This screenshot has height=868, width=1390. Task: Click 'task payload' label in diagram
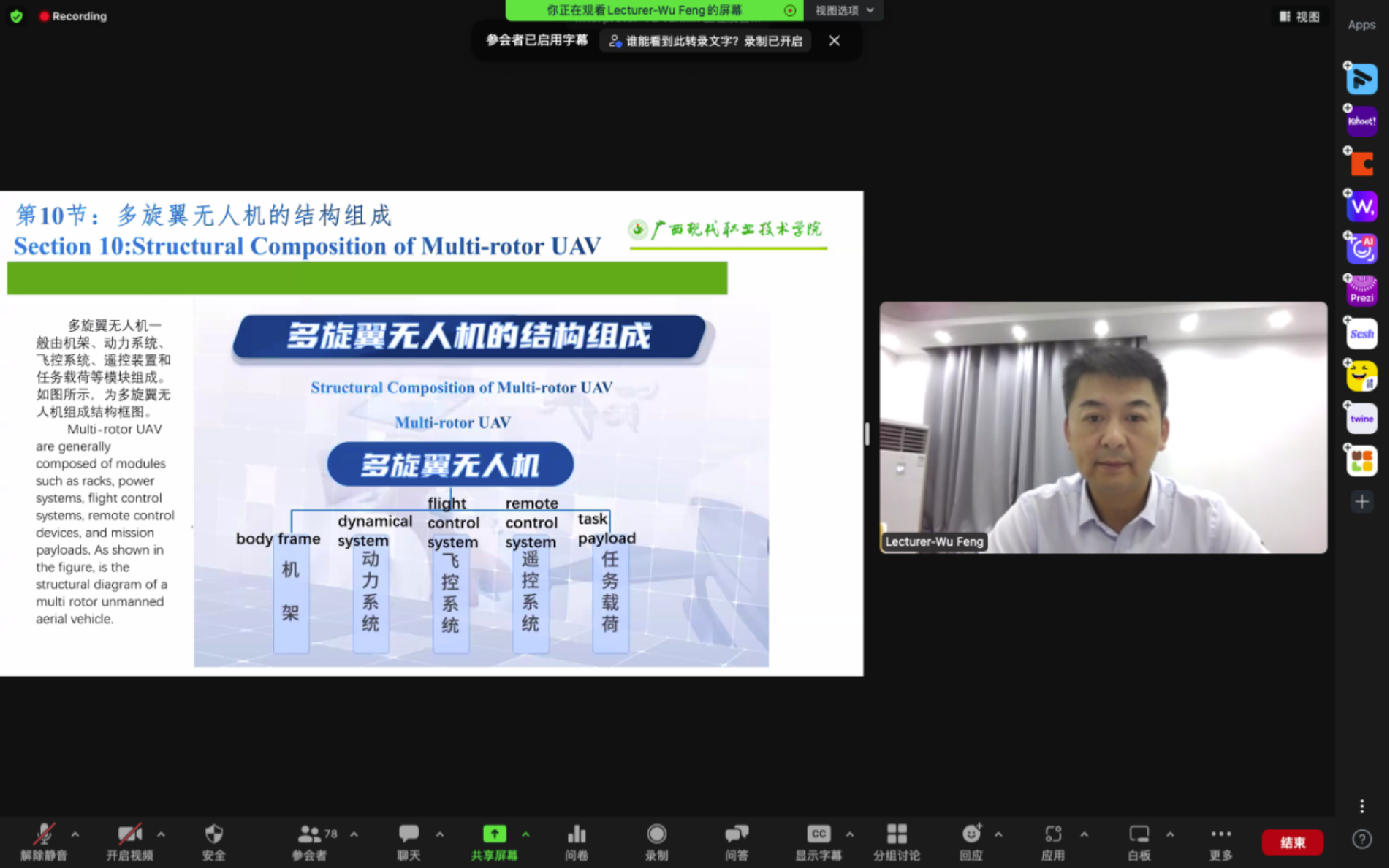(607, 528)
